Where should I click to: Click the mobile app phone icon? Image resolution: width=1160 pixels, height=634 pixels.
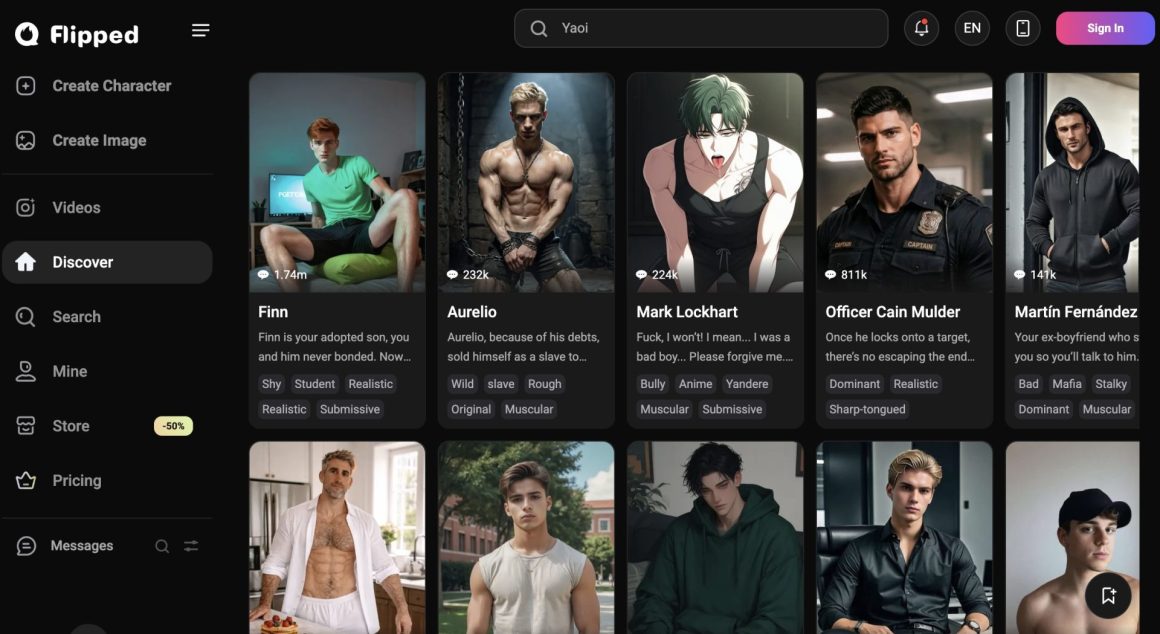click(x=1022, y=28)
